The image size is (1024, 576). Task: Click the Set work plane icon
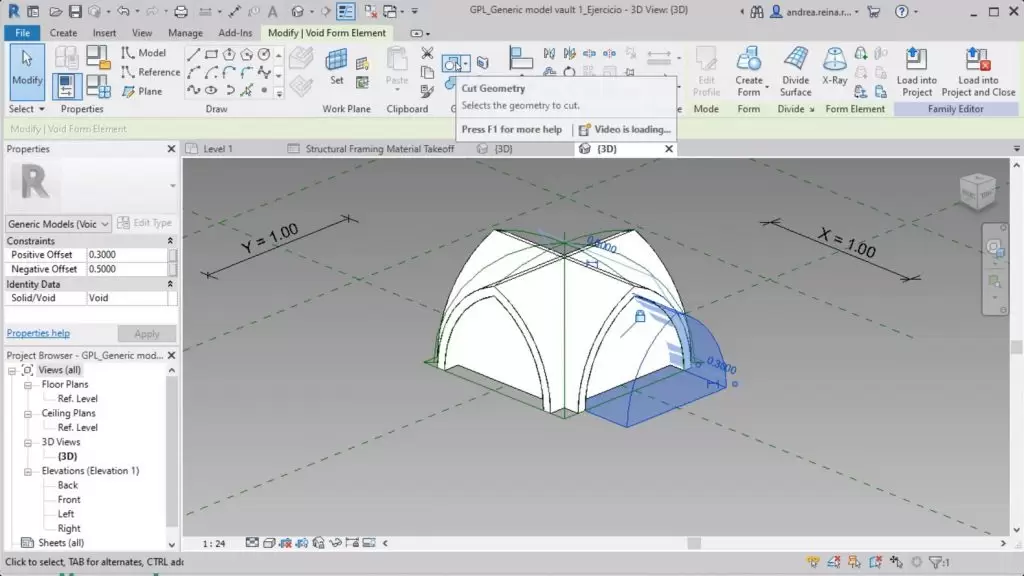337,67
